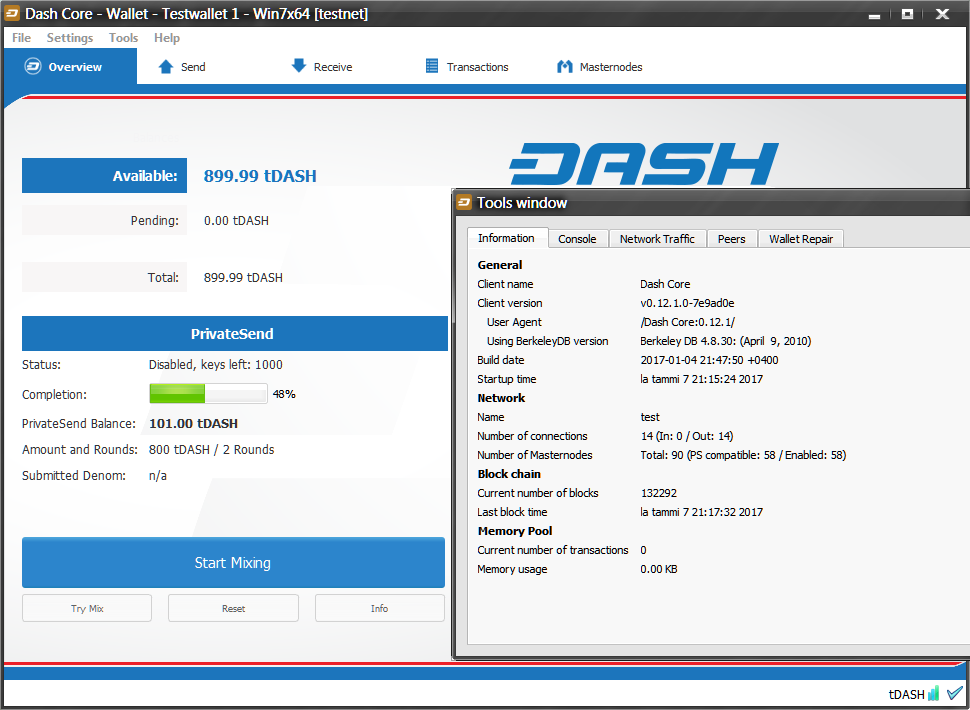970x710 pixels.
Task: Click the client version 'v0.12.1.0-7e9ad0e'
Action: [687, 303]
